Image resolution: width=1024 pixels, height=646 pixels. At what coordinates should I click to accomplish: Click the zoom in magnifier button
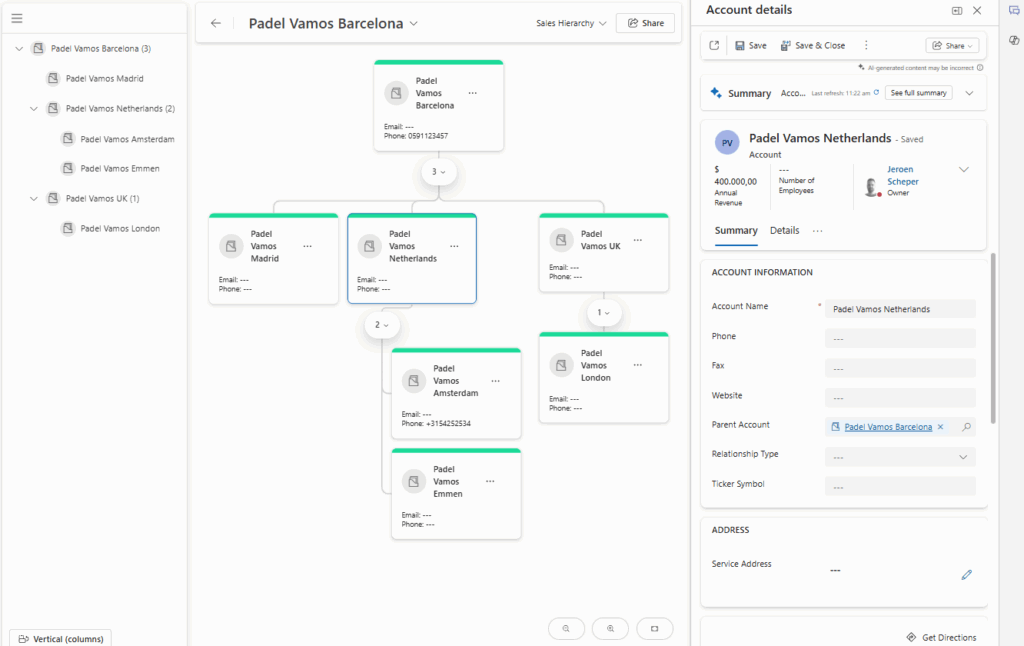pyautogui.click(x=610, y=628)
